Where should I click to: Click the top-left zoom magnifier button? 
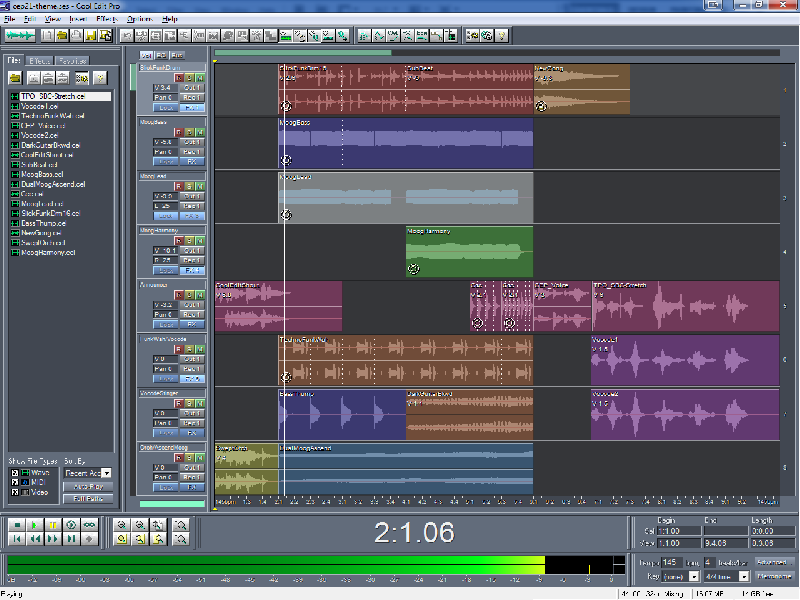121,525
